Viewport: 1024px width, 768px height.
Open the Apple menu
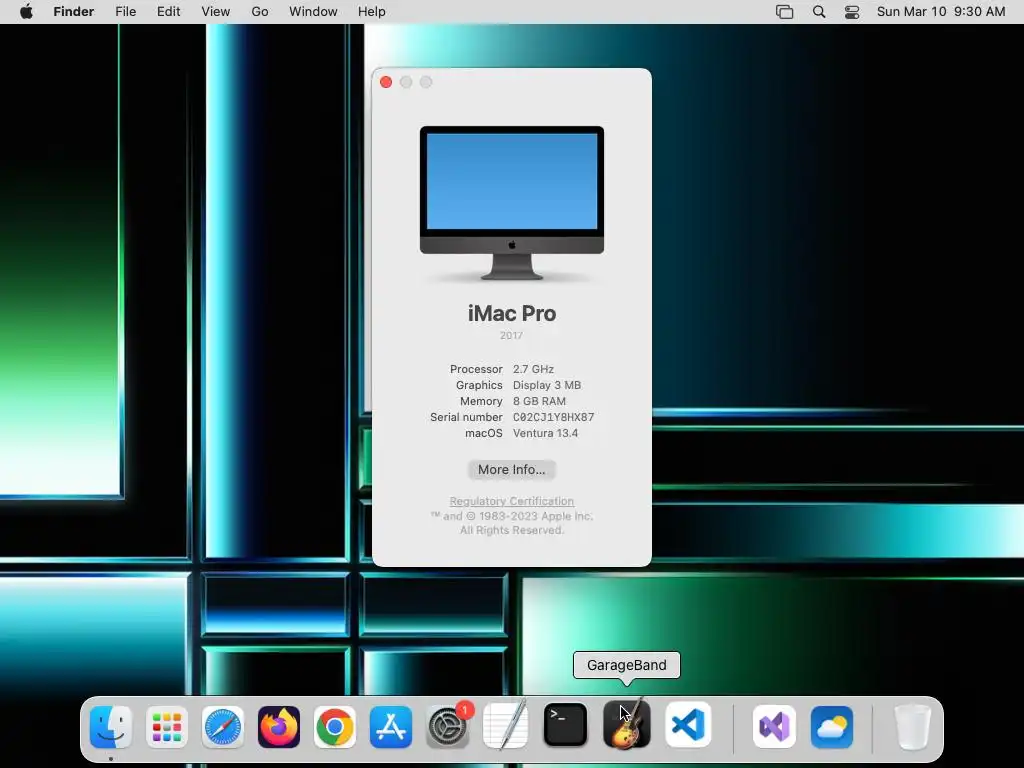(26, 12)
